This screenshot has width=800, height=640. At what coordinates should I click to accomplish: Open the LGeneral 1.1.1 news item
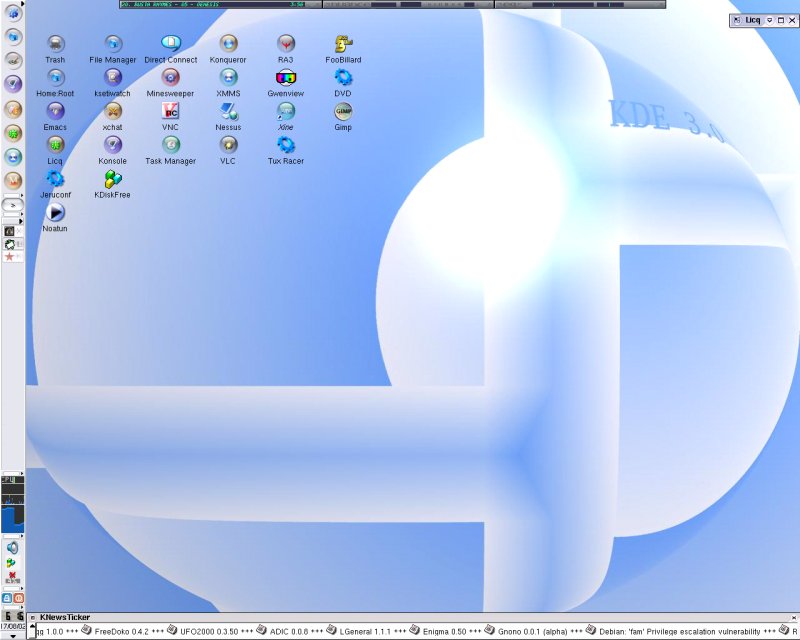coord(365,631)
